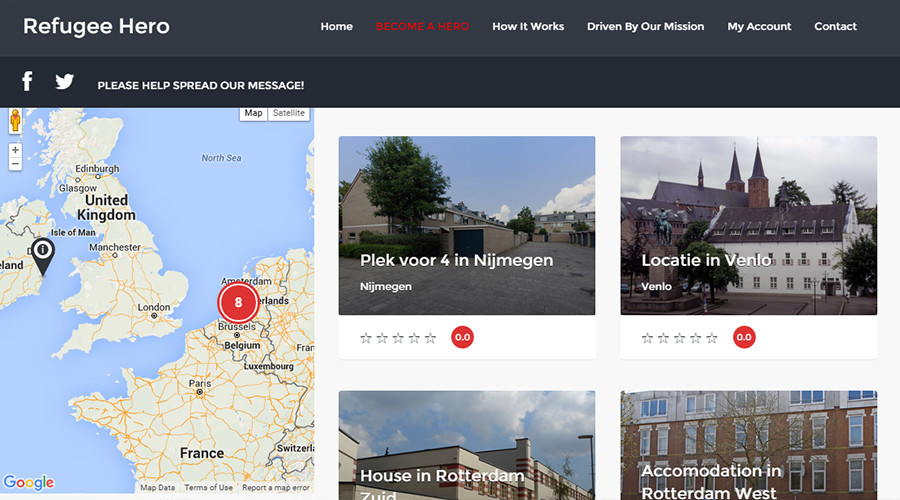Open My Account page
Screen dimensions: 900x500
759,26
